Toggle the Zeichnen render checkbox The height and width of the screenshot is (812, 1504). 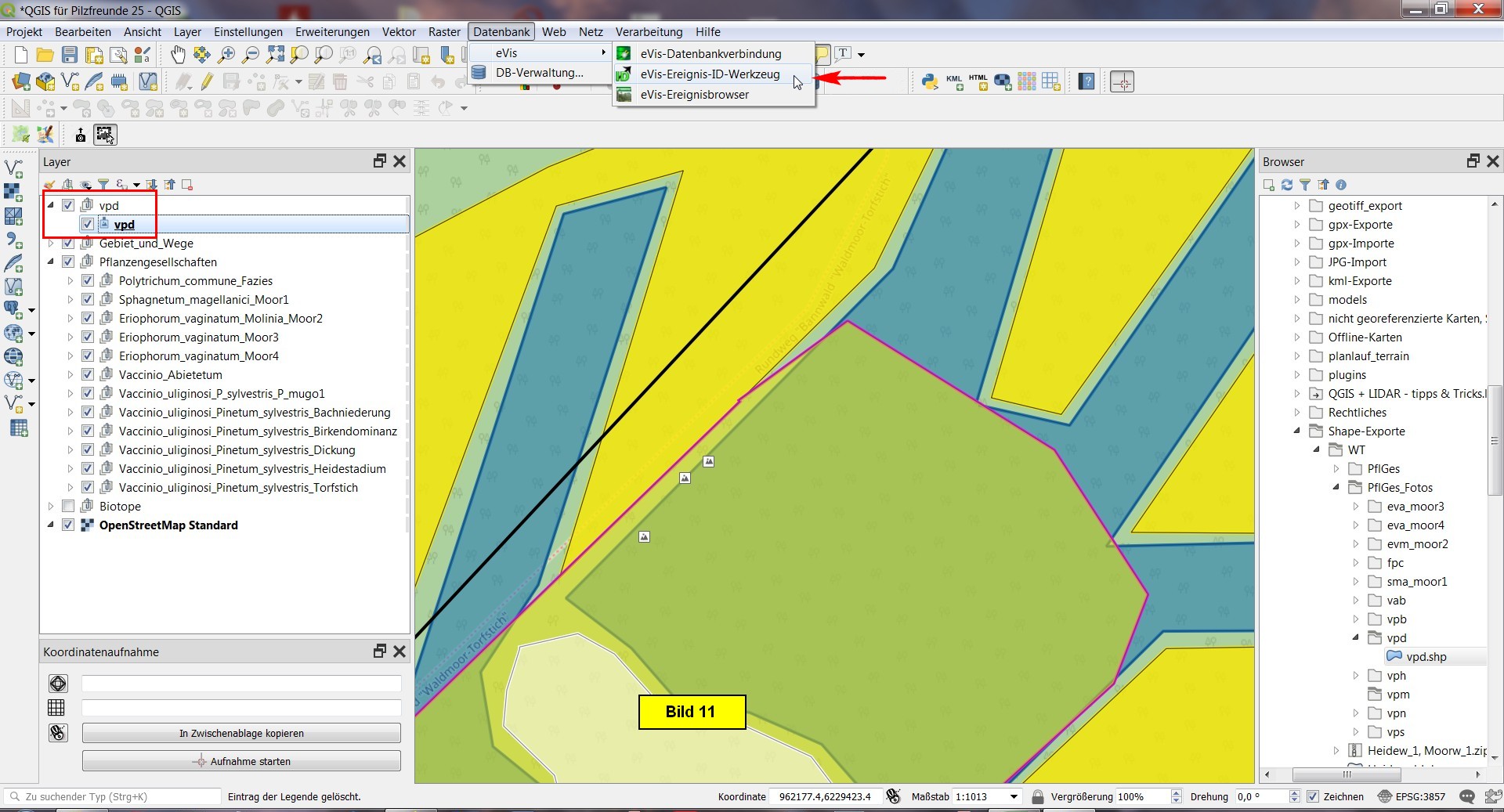pyautogui.click(x=1313, y=796)
